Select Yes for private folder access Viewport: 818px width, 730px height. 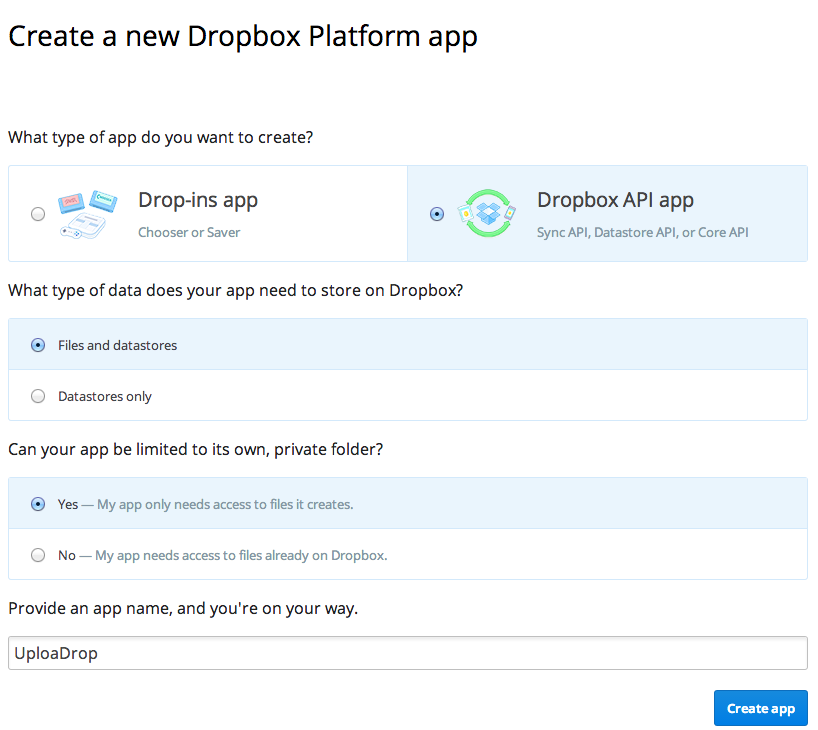(38, 504)
